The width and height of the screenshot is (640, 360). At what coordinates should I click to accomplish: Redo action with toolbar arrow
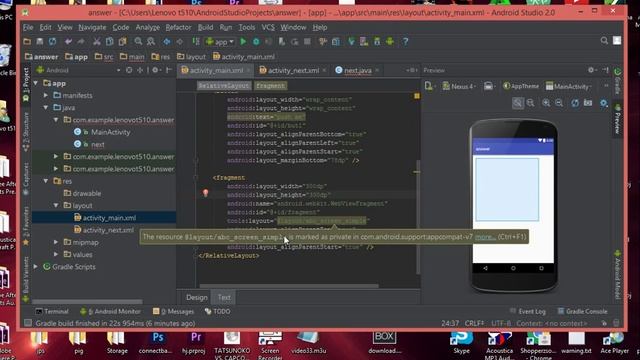[x=81, y=42]
